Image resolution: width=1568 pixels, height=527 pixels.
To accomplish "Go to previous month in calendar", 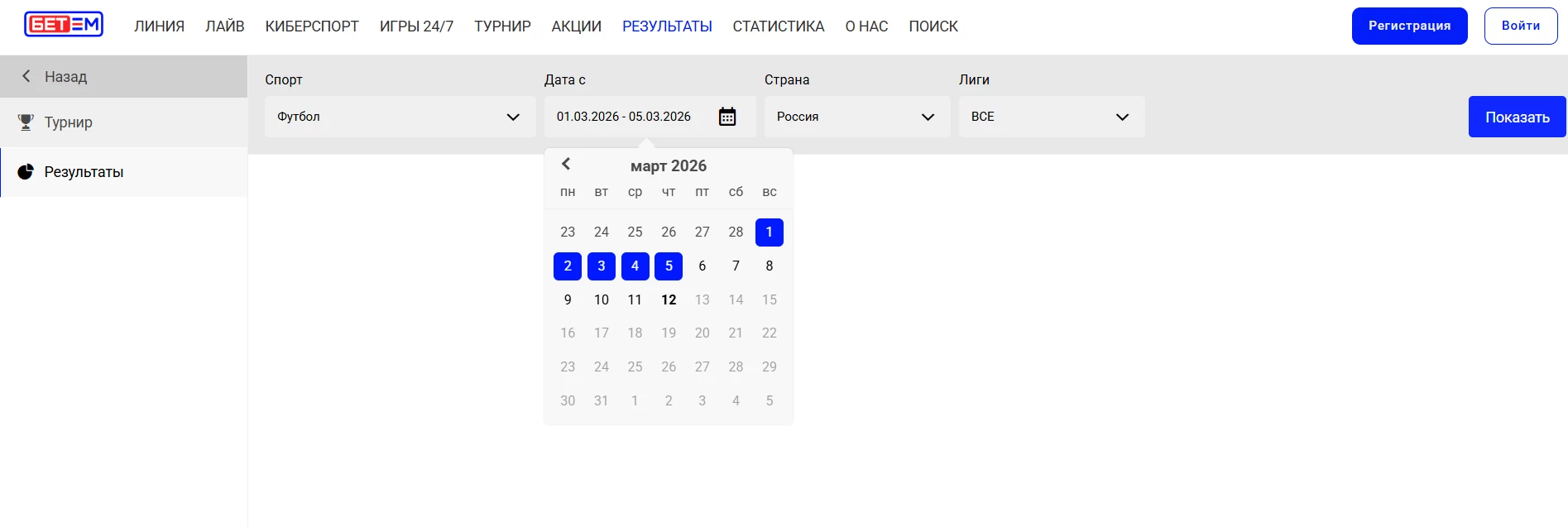I will click(x=566, y=165).
